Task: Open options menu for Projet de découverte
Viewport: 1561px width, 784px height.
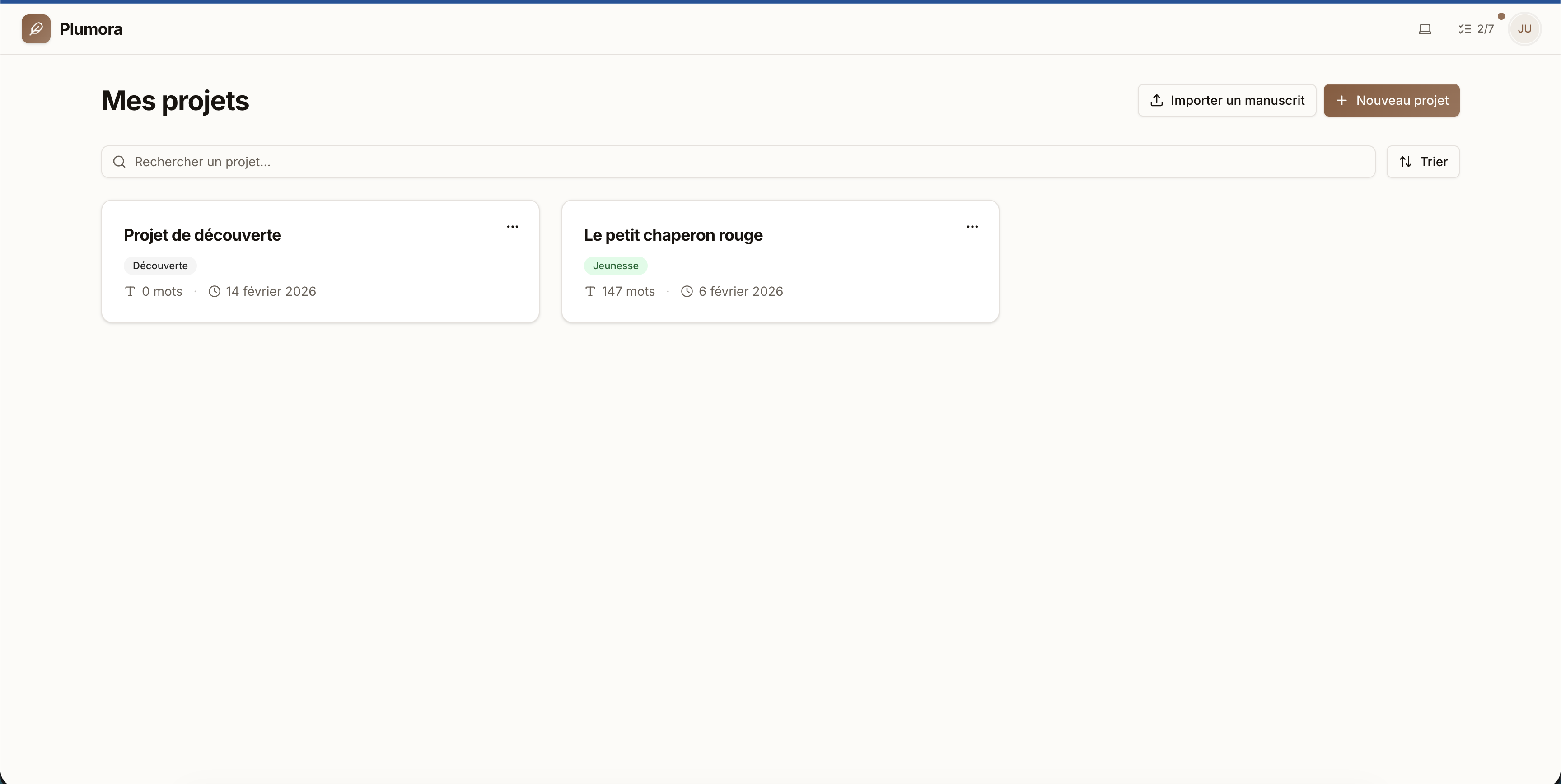Action: coord(512,227)
